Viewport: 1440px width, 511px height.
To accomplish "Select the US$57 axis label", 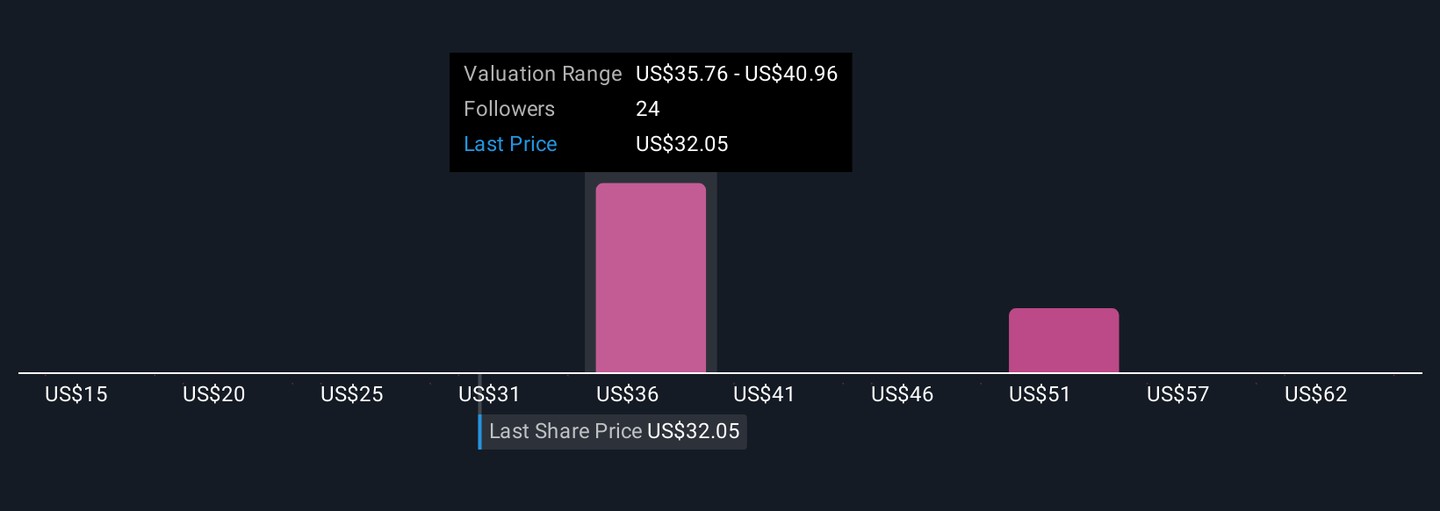I will [1177, 395].
